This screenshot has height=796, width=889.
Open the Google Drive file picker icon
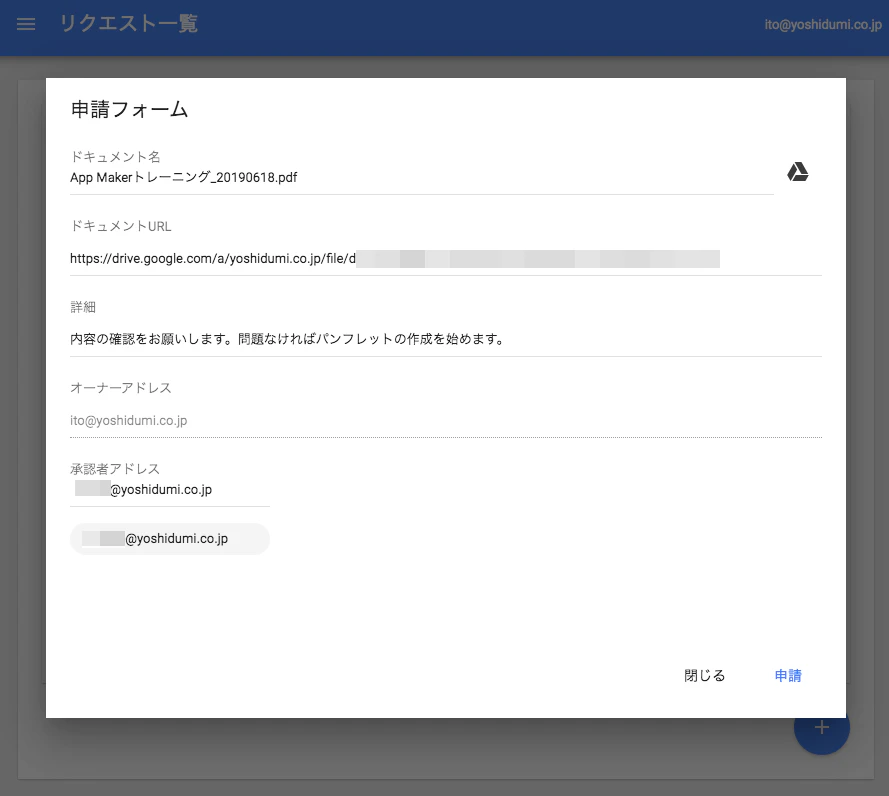797,172
